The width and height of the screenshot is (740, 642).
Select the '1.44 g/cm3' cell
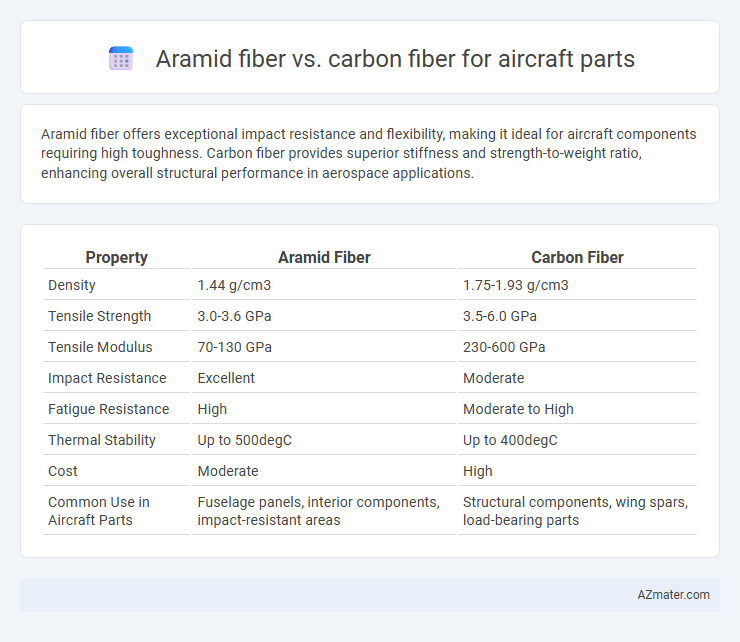click(234, 285)
